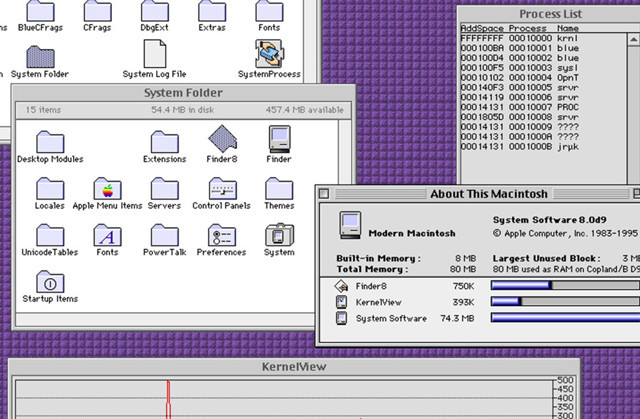Click the Process List scroll up arrow
Image resolution: width=640 pixels, height=419 pixels.
tap(633, 39)
